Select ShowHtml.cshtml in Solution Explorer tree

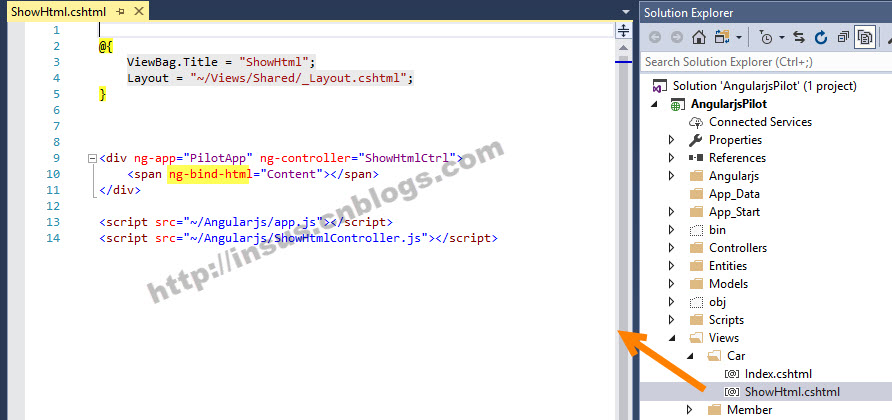(x=792, y=392)
